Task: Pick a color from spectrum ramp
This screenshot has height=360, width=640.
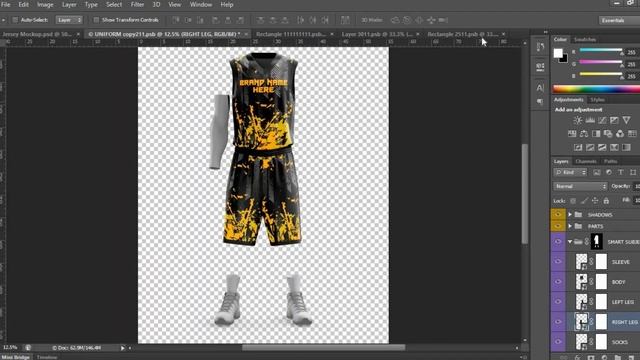Action: [x=596, y=89]
